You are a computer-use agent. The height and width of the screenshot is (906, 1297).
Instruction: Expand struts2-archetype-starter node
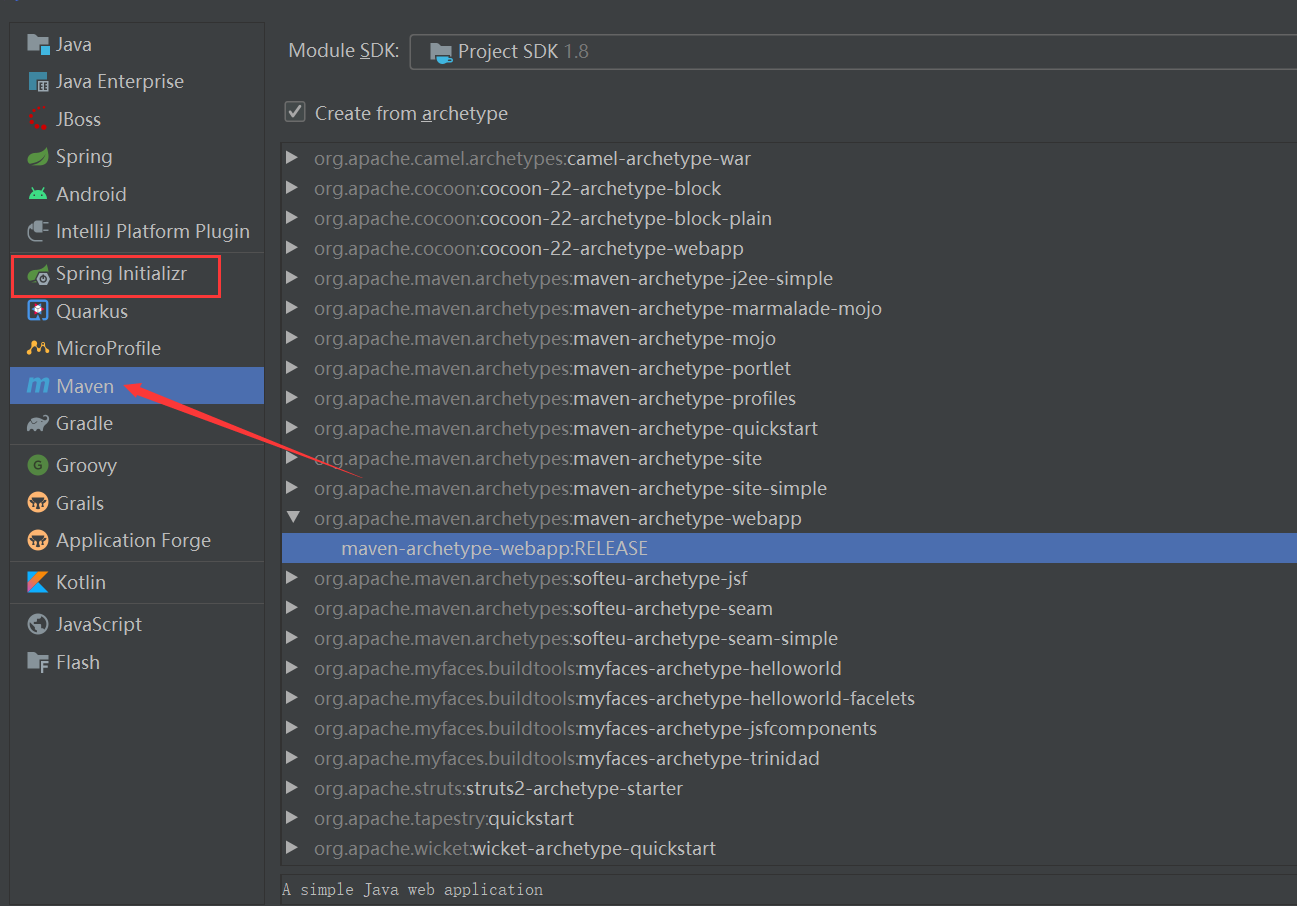click(x=292, y=788)
